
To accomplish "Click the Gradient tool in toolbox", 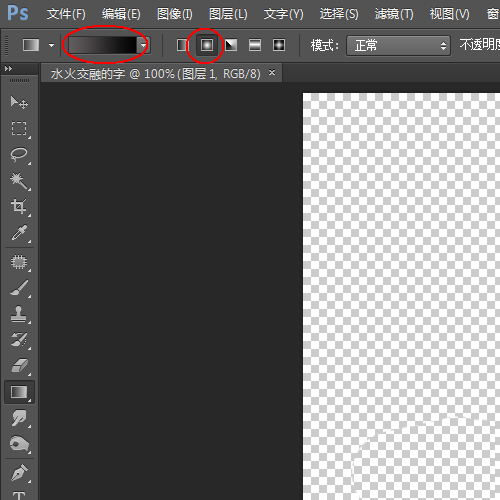I will click(x=19, y=392).
